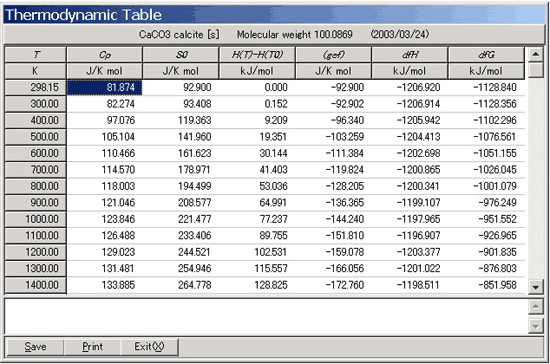The width and height of the screenshot is (550, 364).
Task: Select the dfG column header
Action: click(x=487, y=55)
